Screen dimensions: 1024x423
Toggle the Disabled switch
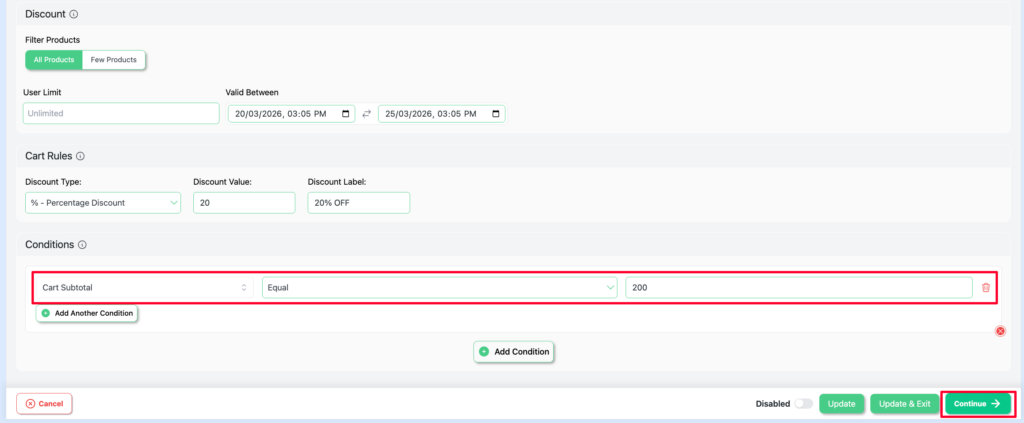[802, 404]
